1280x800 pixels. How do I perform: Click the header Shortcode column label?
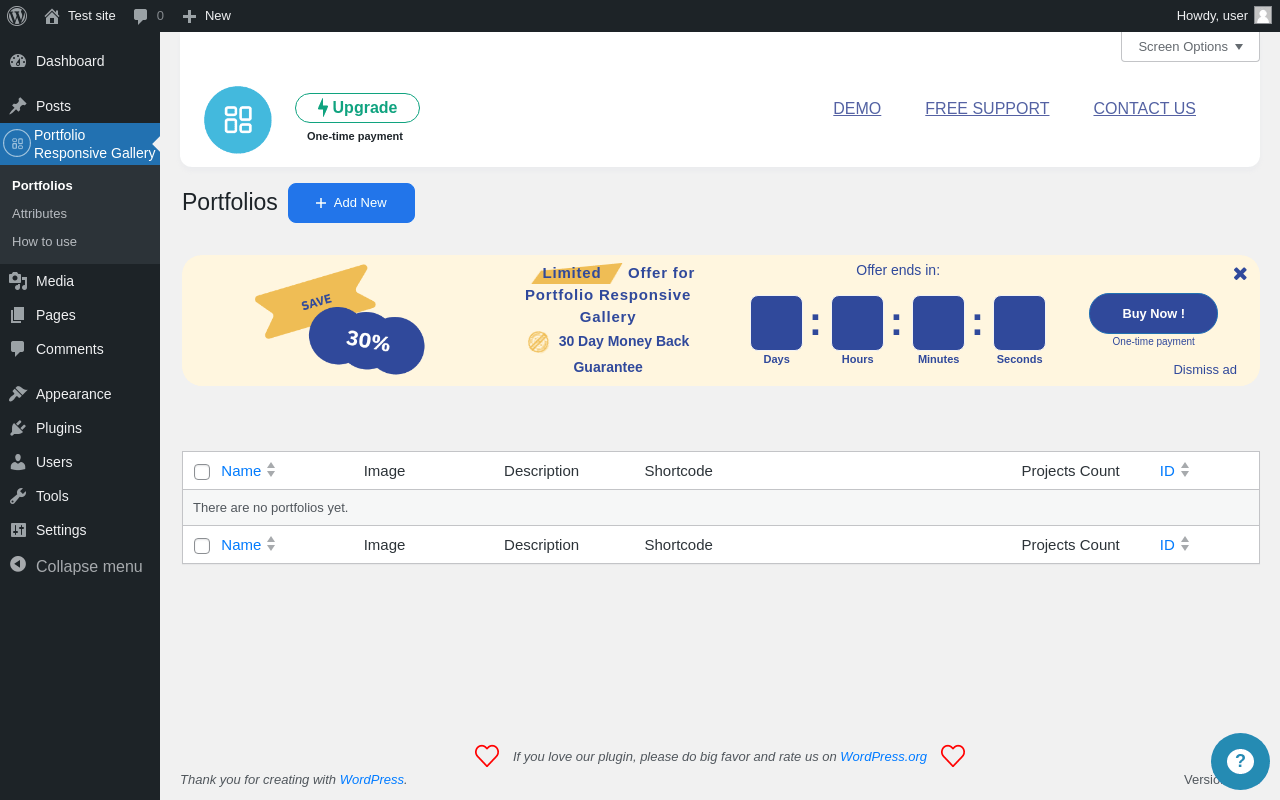click(678, 471)
